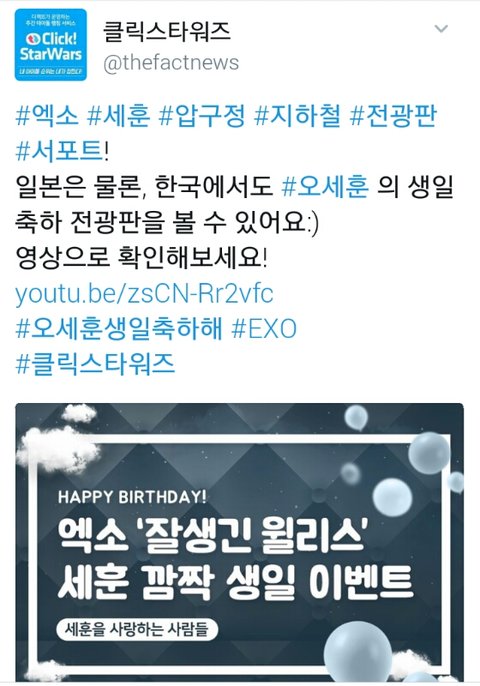Image resolution: width=480 pixels, height=686 pixels.
Task: Open the Sehun birthday event image
Action: 239,542
